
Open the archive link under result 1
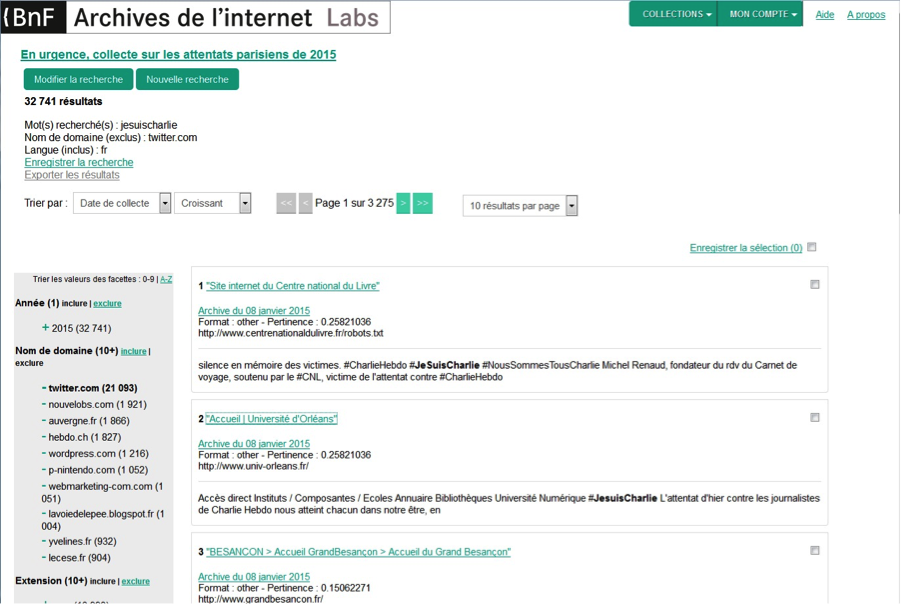click(254, 310)
